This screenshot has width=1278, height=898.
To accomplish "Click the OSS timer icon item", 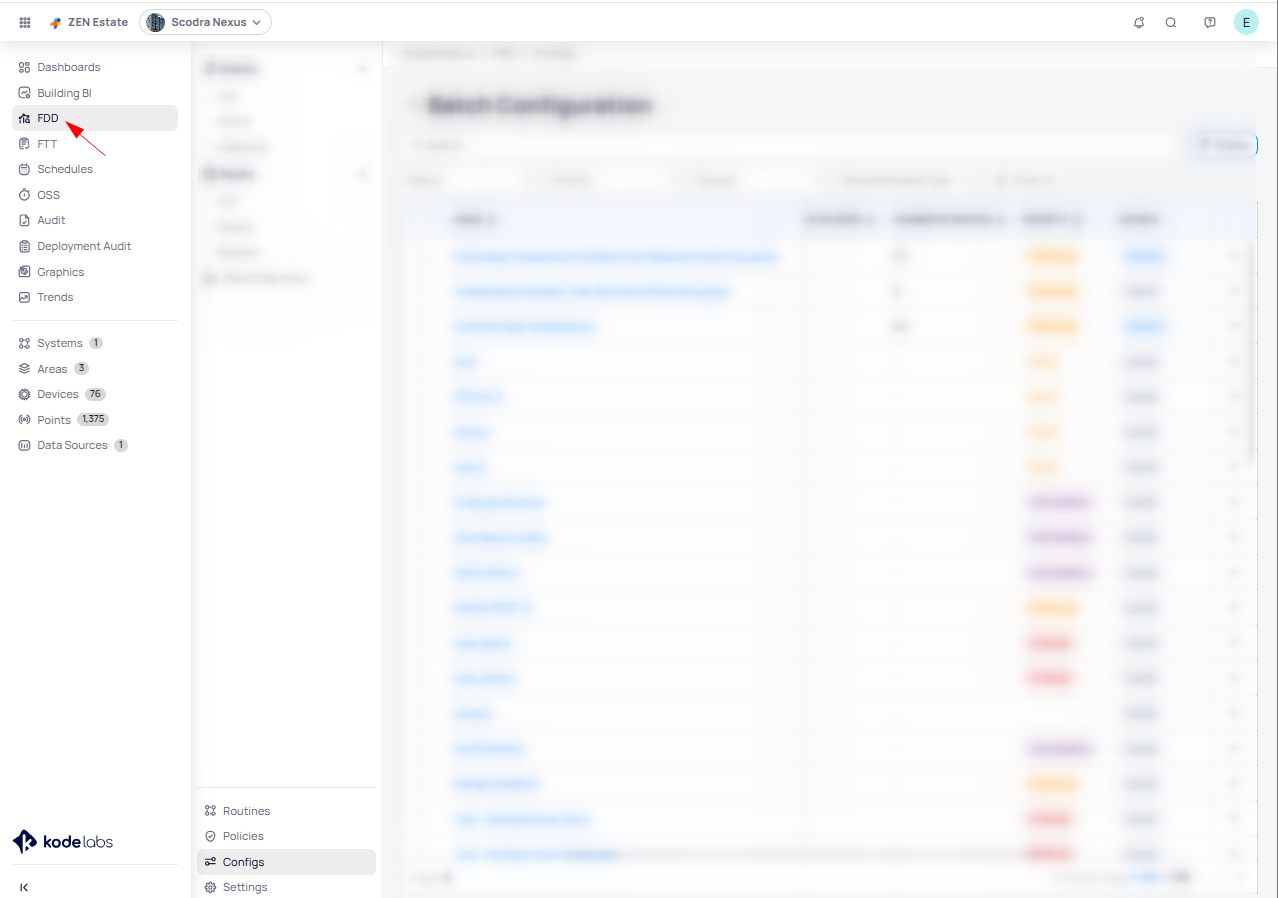I will 48,195.
